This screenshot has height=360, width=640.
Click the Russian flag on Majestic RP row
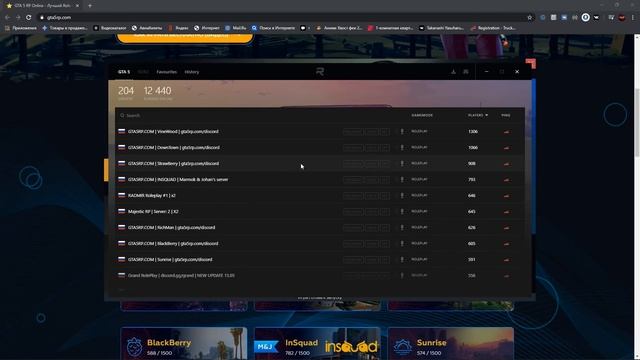122,211
